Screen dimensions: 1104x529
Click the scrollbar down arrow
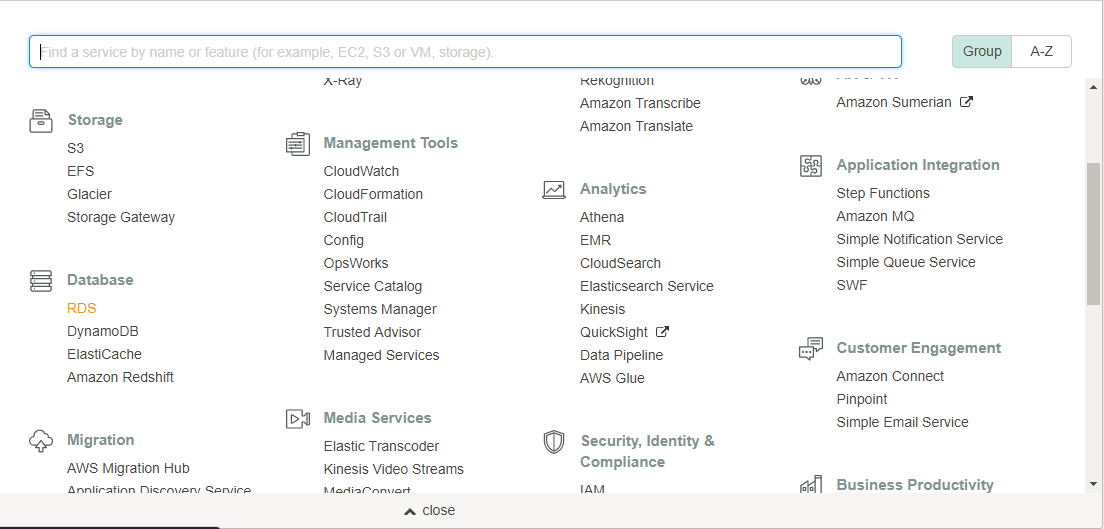coord(1093,484)
